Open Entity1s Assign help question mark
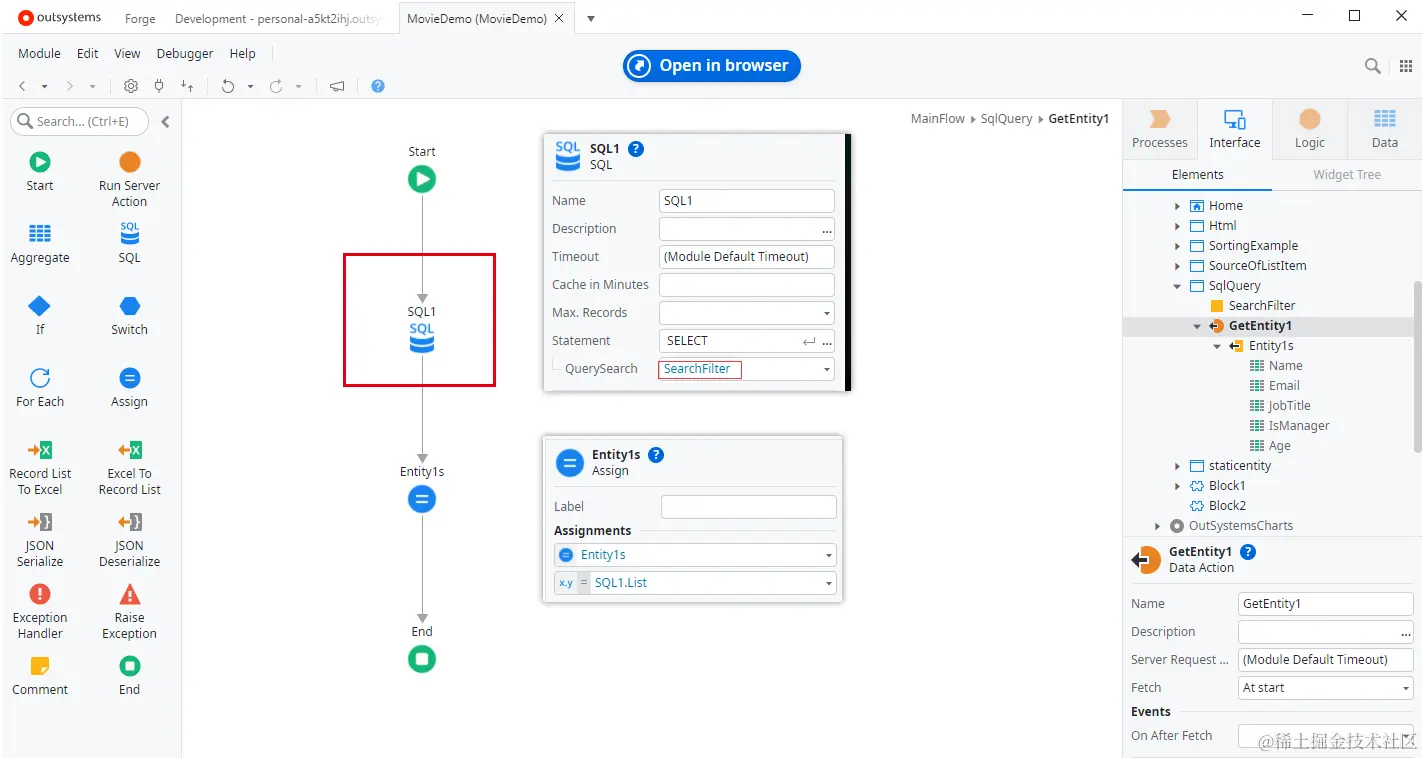This screenshot has height=758, width=1424. 656,455
